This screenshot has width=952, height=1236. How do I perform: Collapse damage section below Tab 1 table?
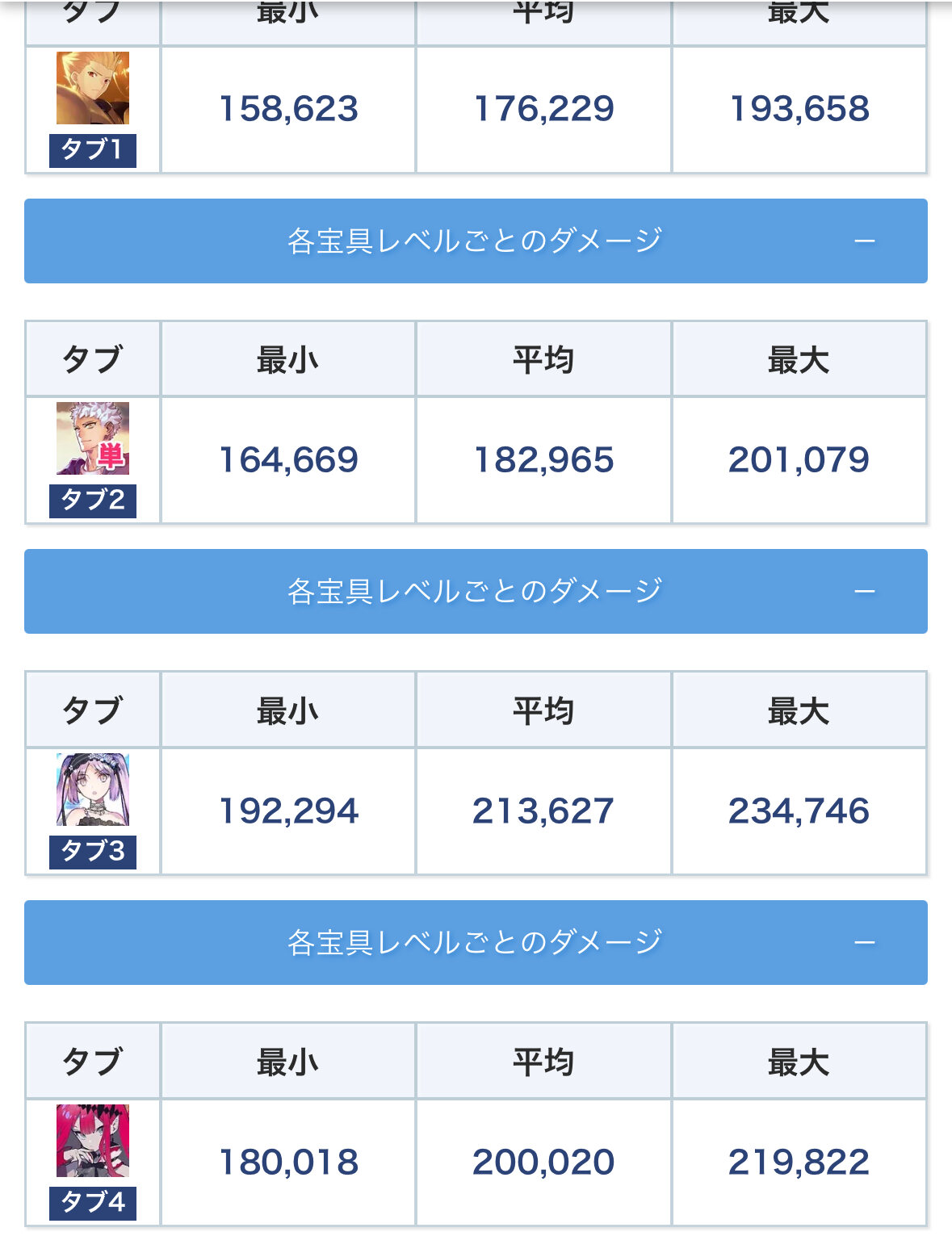point(475,241)
